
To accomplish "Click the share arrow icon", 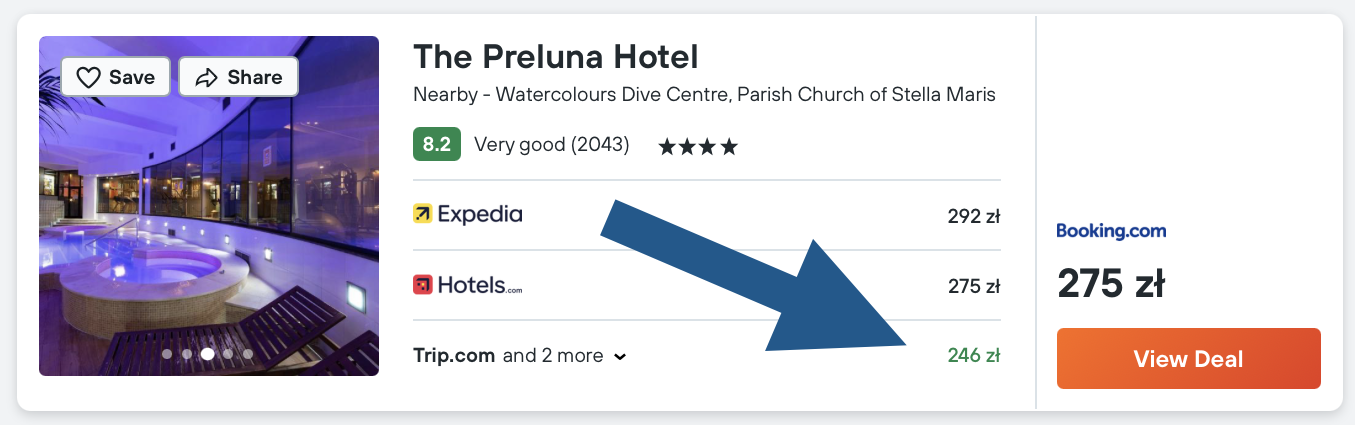I will (x=207, y=77).
